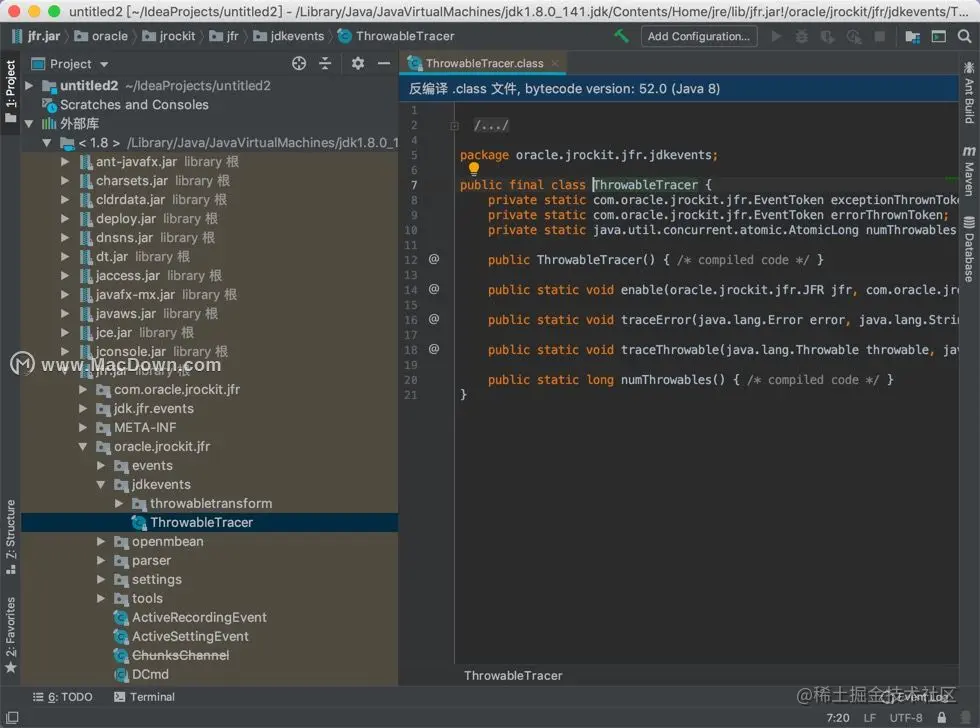Select ActiveRecordingEvent class in the tree
Image resolution: width=980 pixels, height=728 pixels.
pyautogui.click(x=199, y=617)
